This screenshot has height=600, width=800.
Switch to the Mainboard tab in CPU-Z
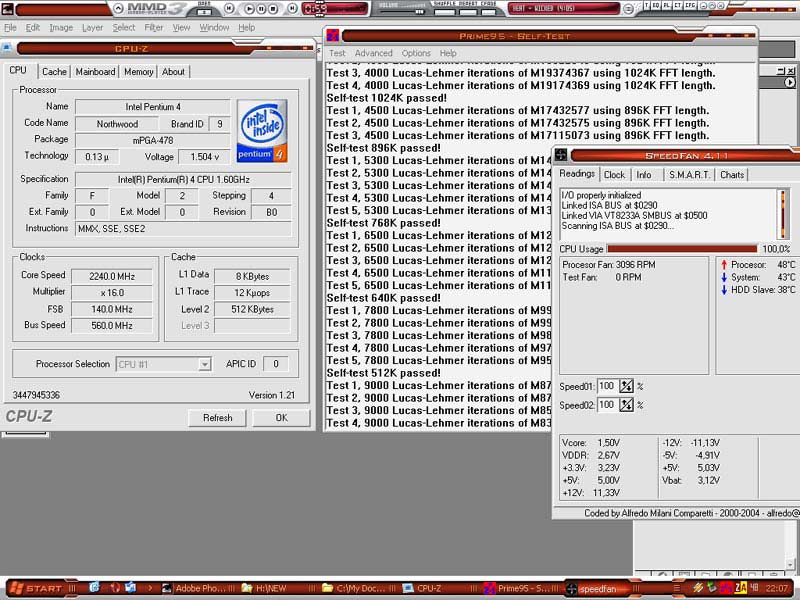pos(96,72)
